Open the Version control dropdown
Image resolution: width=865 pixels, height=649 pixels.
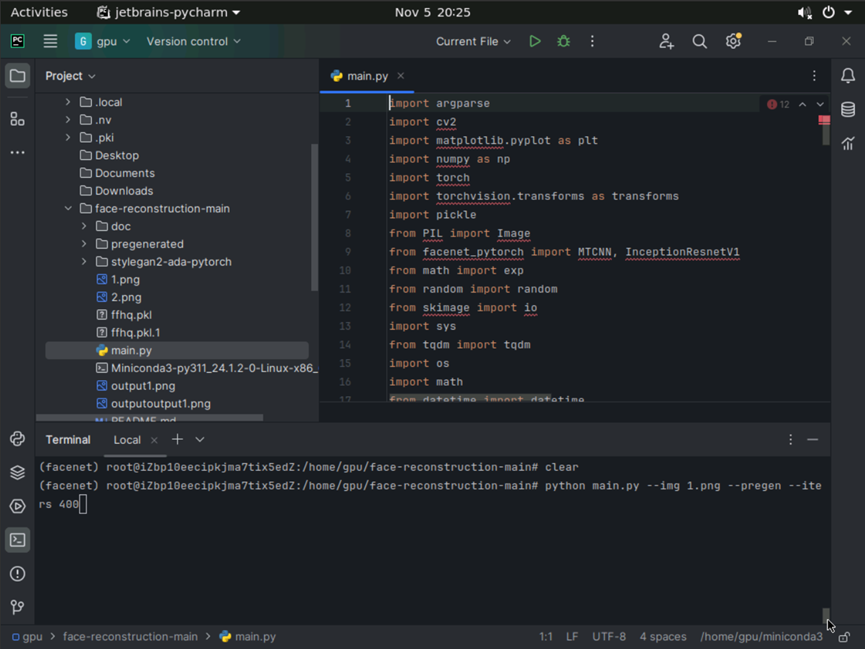tap(193, 42)
